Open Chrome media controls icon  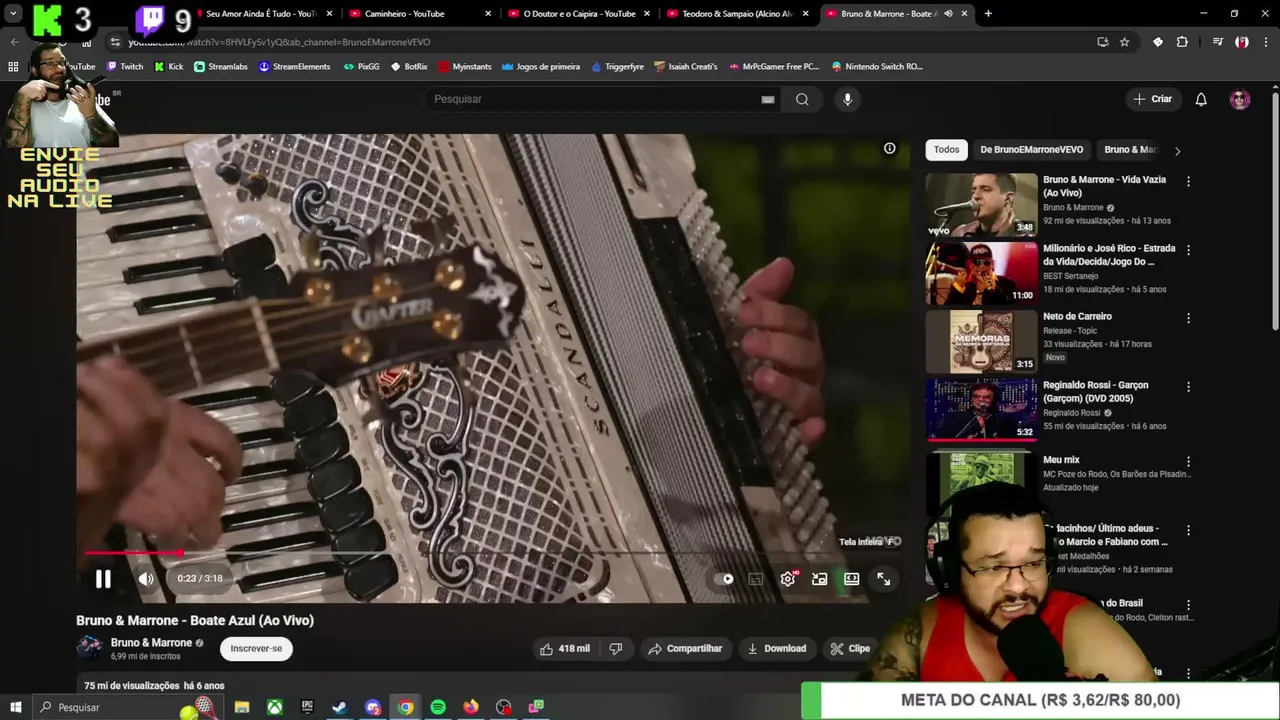coord(1217,42)
